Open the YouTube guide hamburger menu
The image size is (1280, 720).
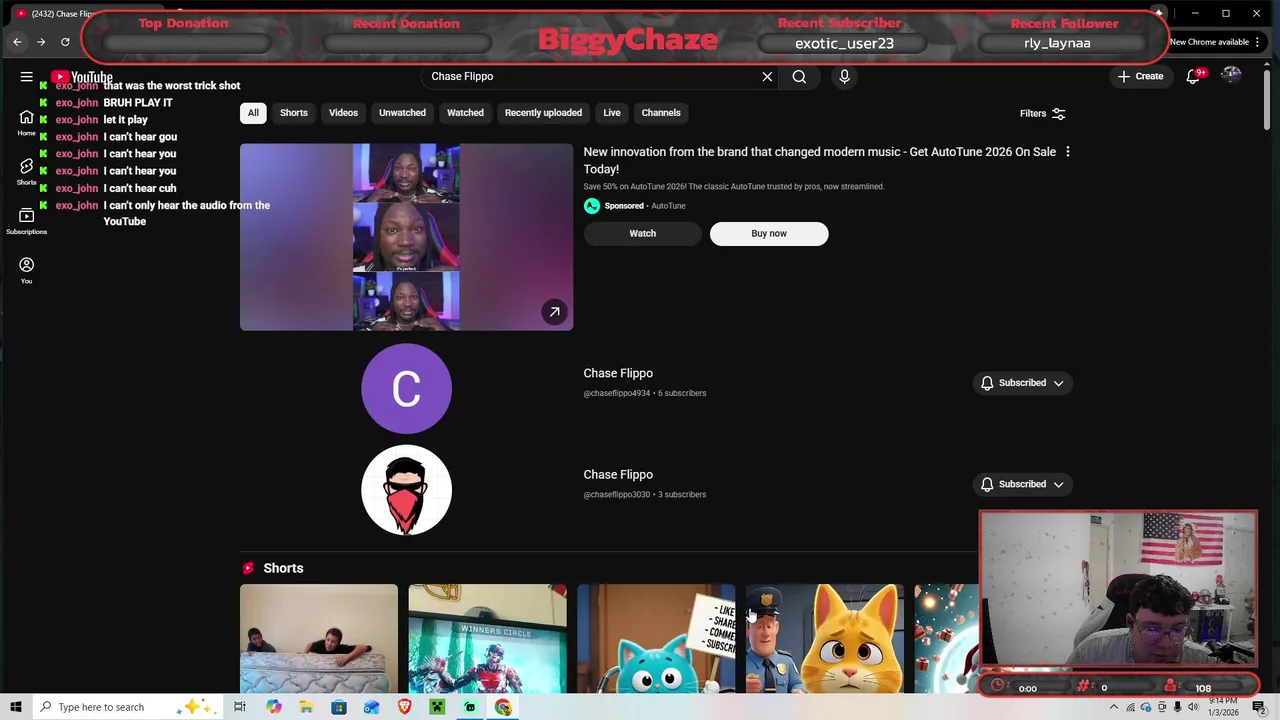pyautogui.click(x=27, y=77)
